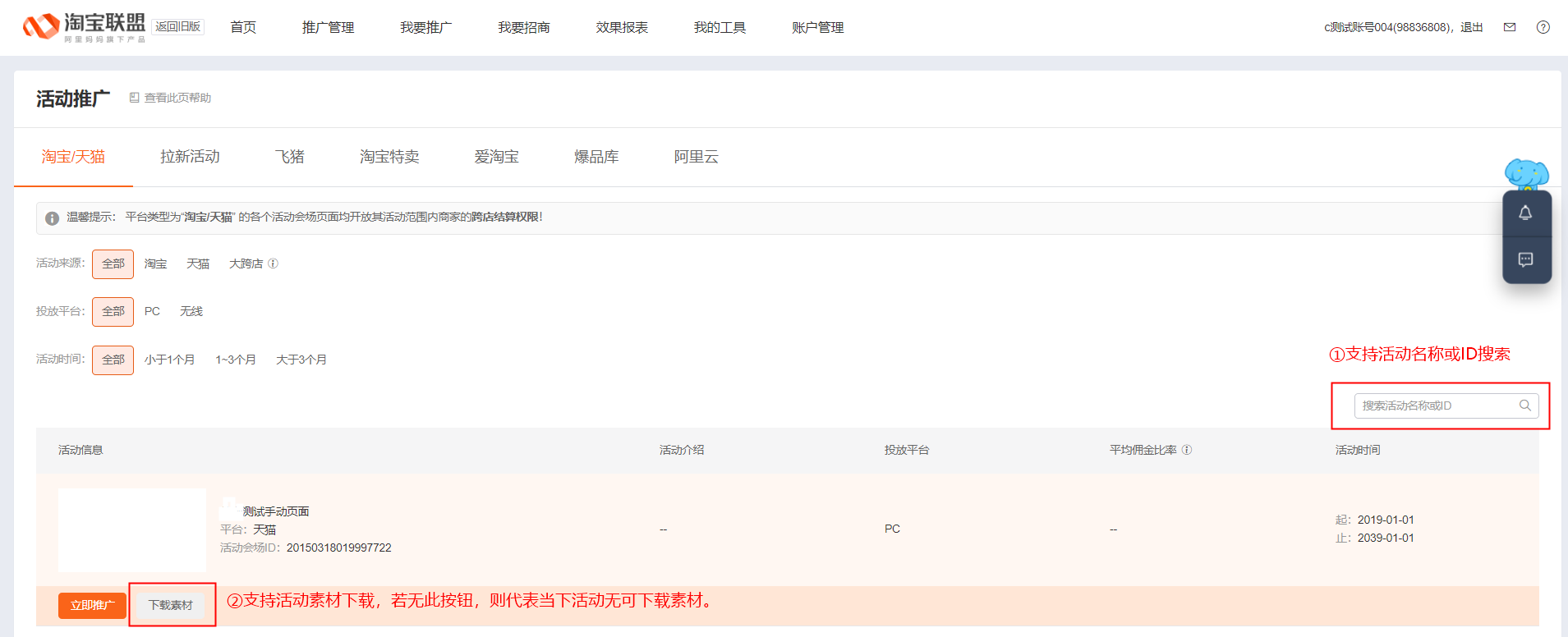Select 小于1个月 activity time filter
Screen dimensions: 1568x637
pyautogui.click(x=169, y=360)
